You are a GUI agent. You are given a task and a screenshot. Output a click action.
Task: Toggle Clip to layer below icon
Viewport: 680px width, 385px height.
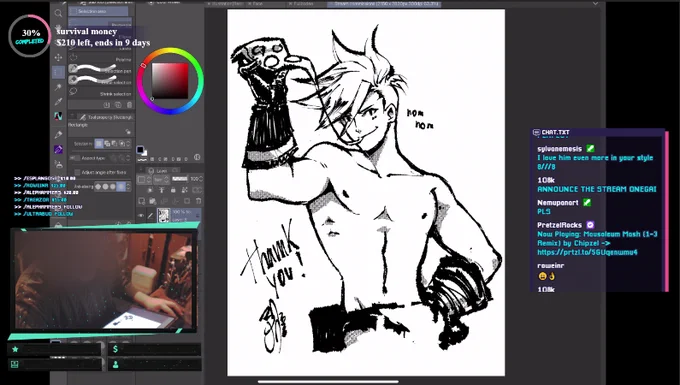pyautogui.click(x=150, y=190)
